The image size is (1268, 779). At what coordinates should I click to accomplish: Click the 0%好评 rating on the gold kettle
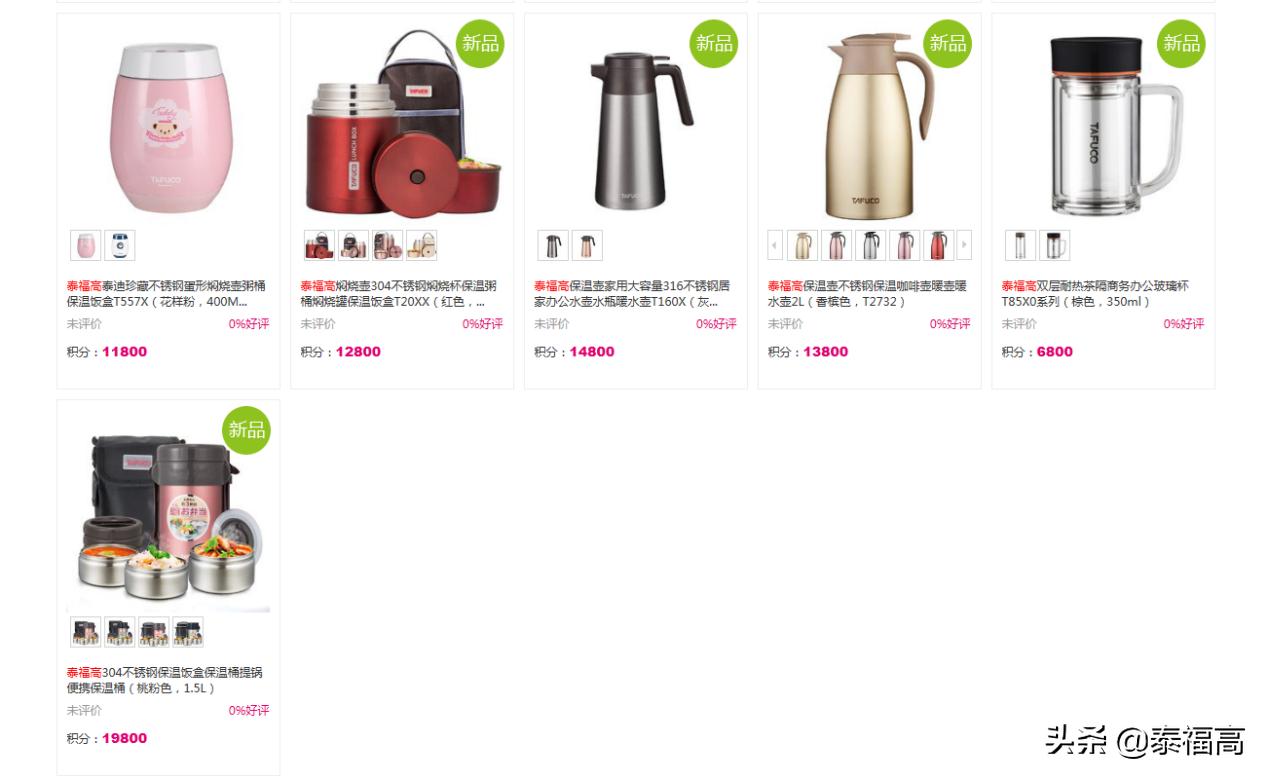click(950, 324)
